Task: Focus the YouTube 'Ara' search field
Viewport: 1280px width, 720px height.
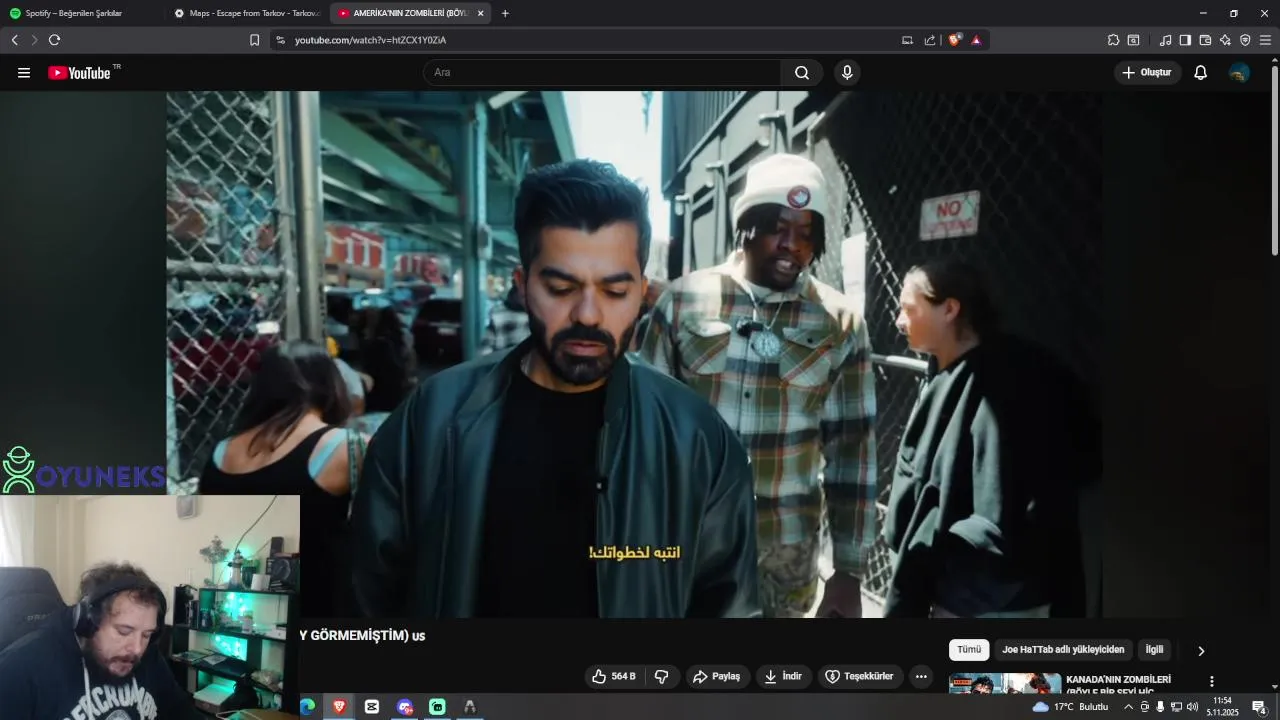Action: point(602,73)
